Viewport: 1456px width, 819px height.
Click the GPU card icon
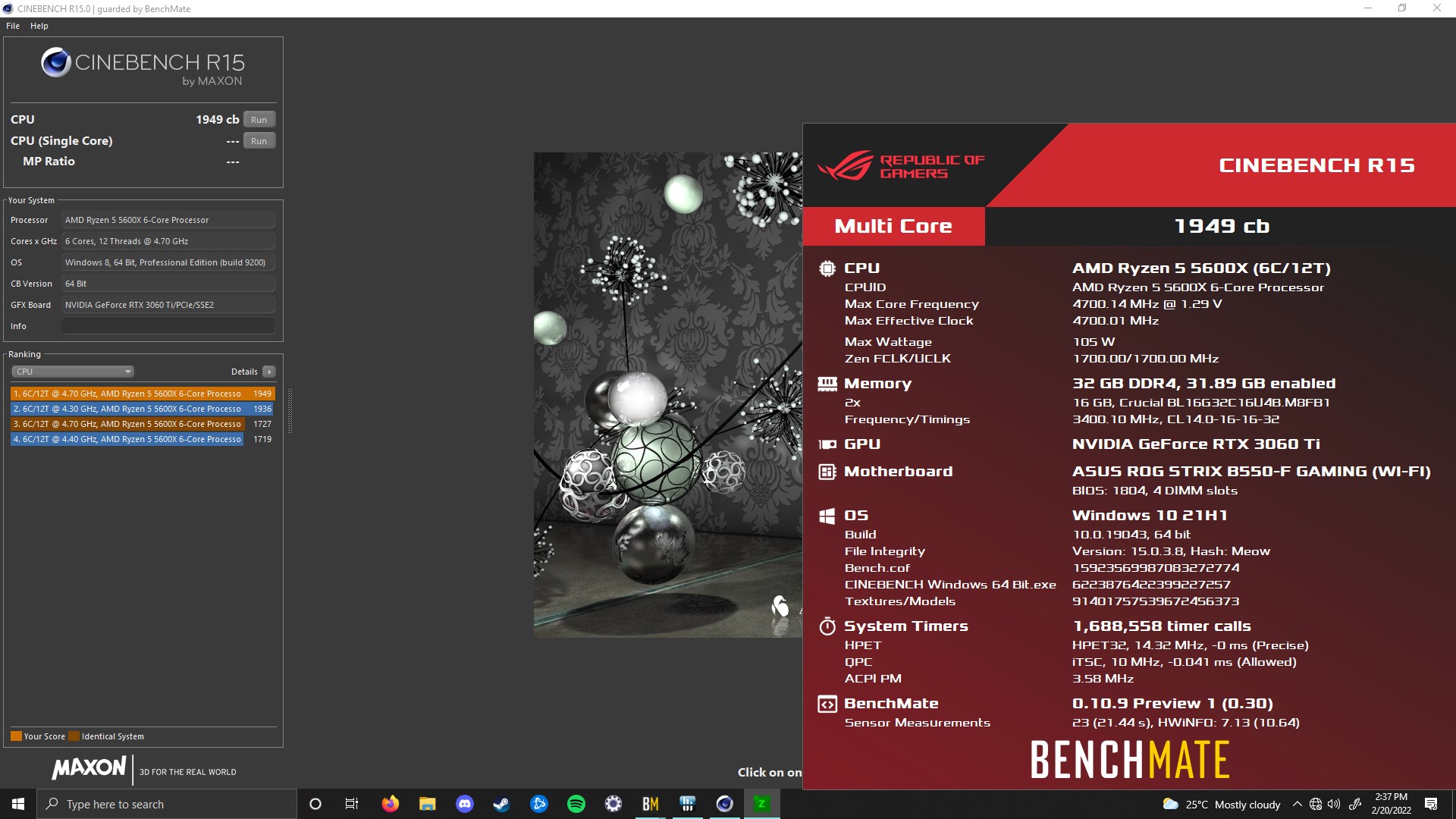point(827,444)
